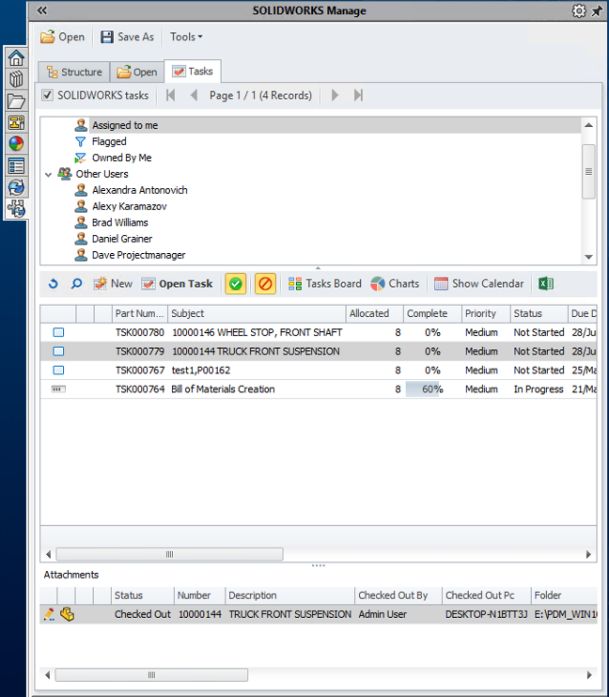Open the Tools dropdown menu

click(186, 37)
